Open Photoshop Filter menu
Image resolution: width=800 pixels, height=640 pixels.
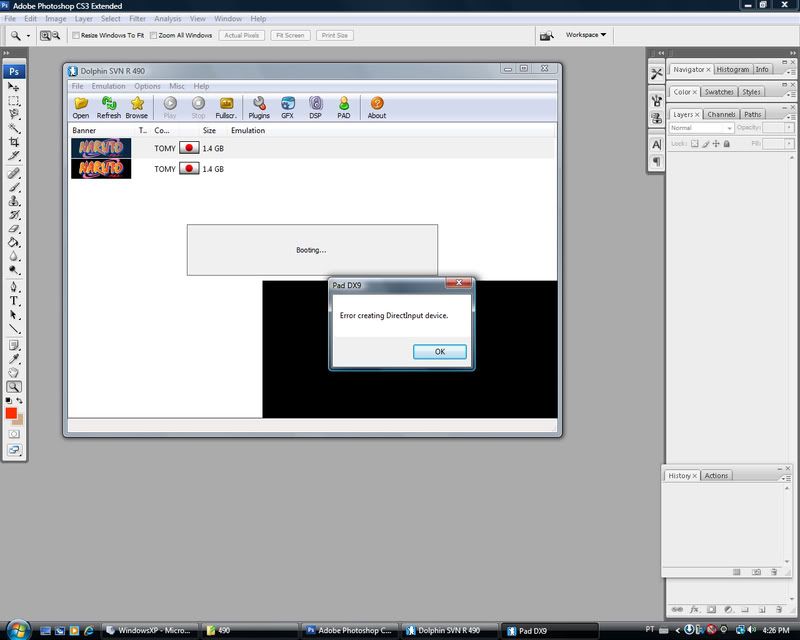point(137,19)
